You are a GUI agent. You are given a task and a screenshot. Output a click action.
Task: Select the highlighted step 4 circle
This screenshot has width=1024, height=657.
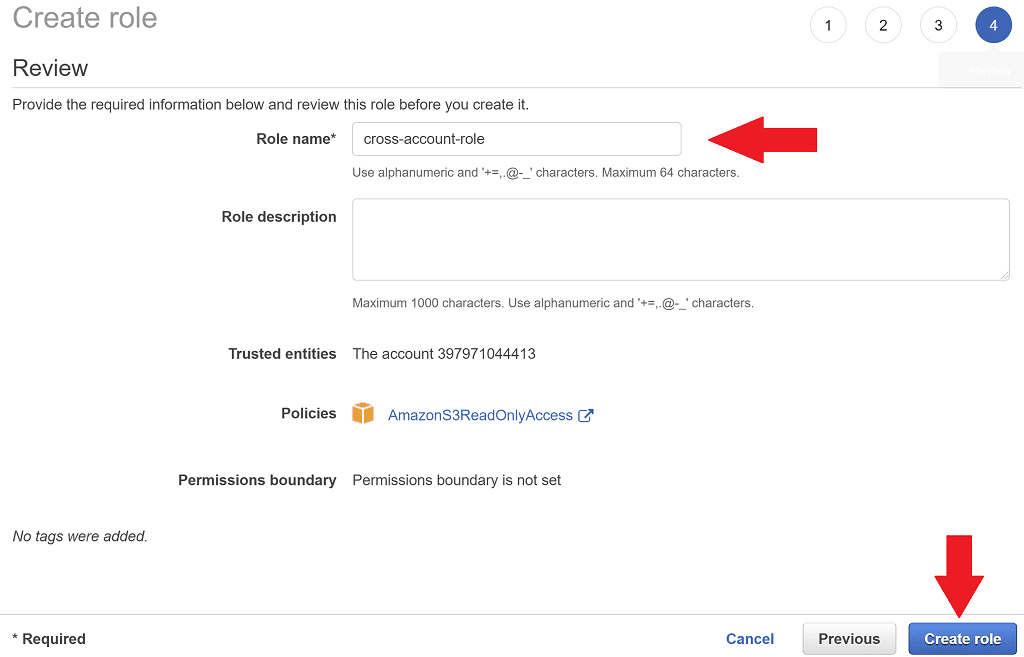pos(993,24)
